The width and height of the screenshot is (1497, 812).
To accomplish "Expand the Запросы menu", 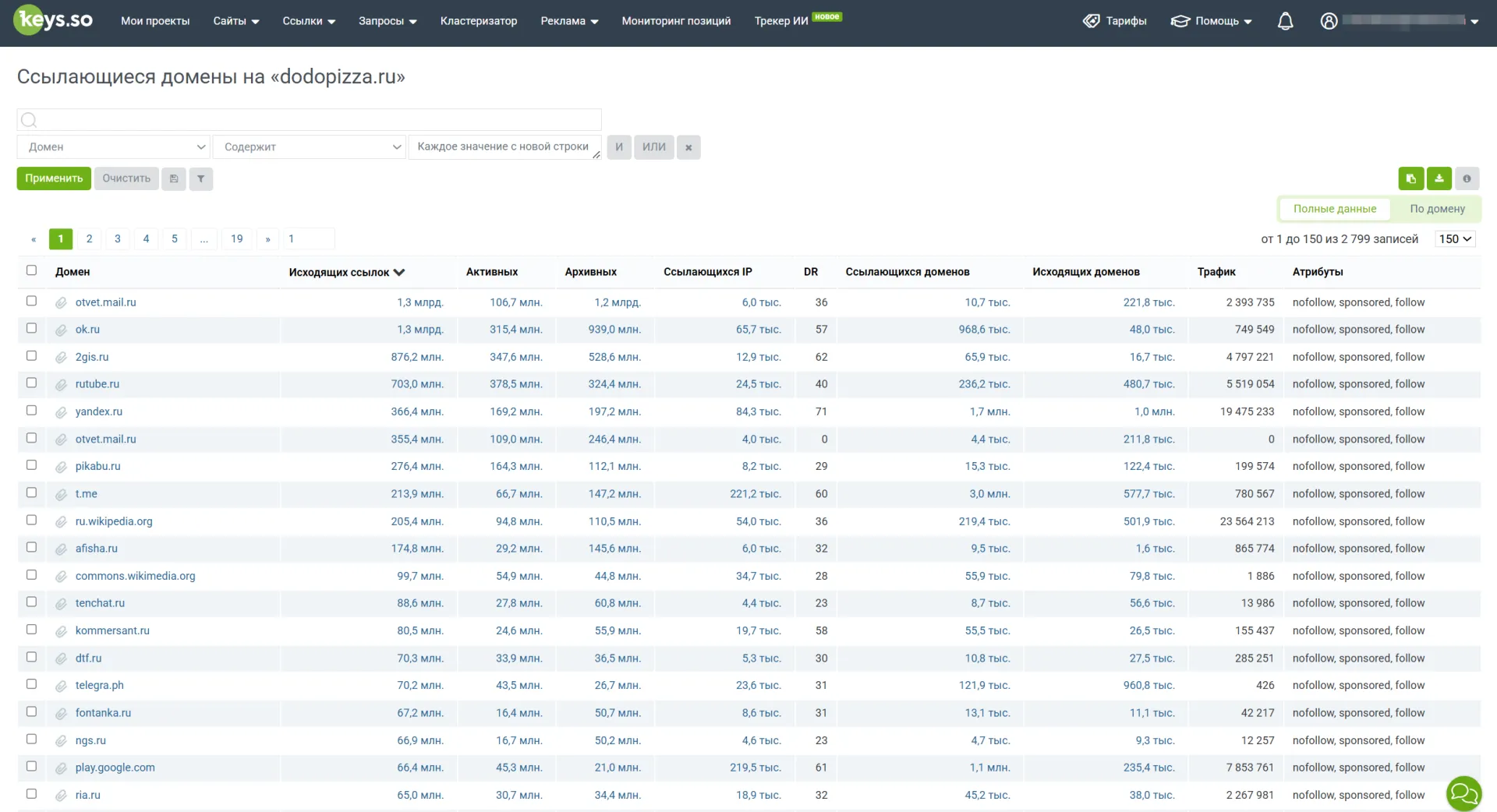I will (388, 21).
